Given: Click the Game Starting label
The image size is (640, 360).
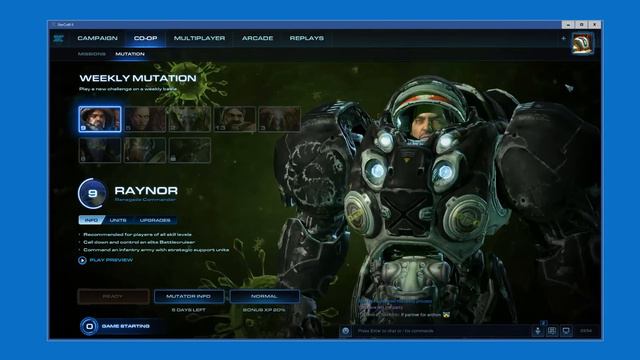Looking at the screenshot, I should coord(125,326).
